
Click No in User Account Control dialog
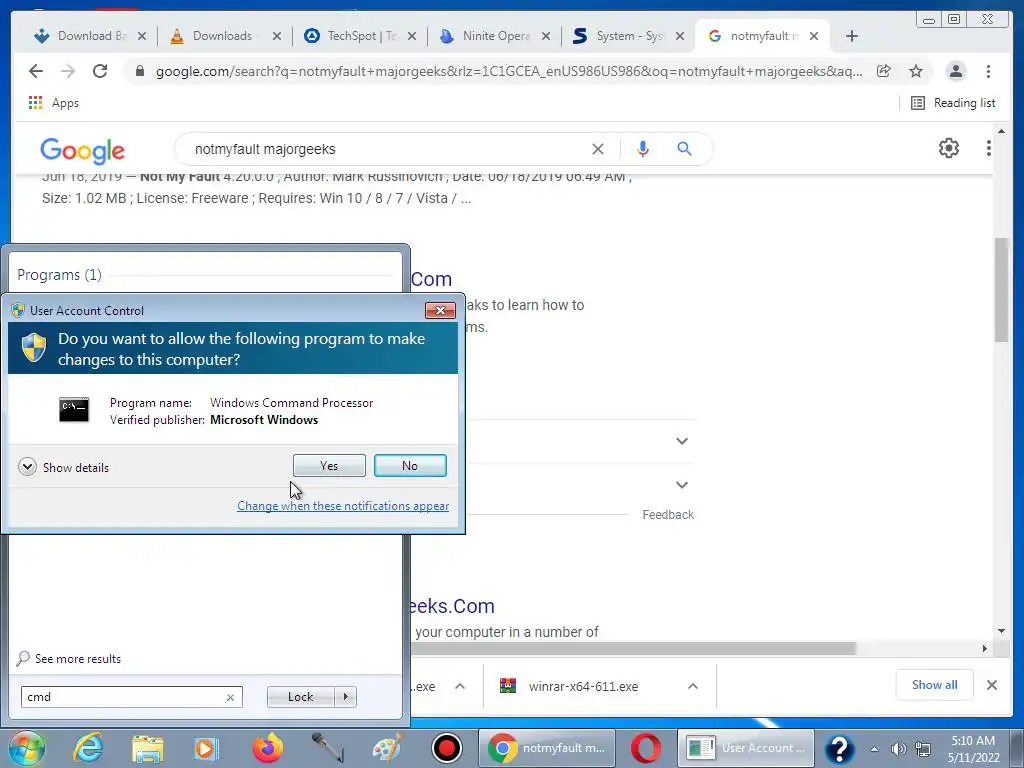pyautogui.click(x=410, y=466)
